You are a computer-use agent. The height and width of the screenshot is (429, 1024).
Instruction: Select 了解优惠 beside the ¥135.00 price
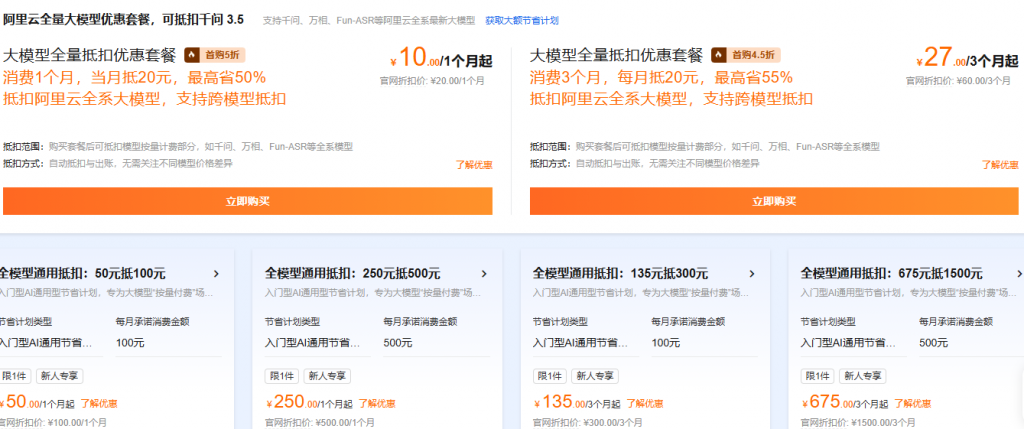(x=646, y=404)
